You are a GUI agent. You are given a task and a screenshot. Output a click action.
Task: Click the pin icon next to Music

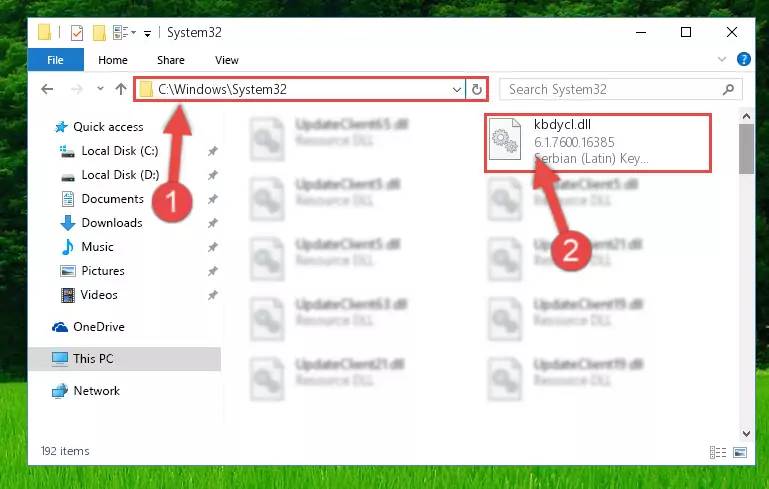(x=212, y=247)
